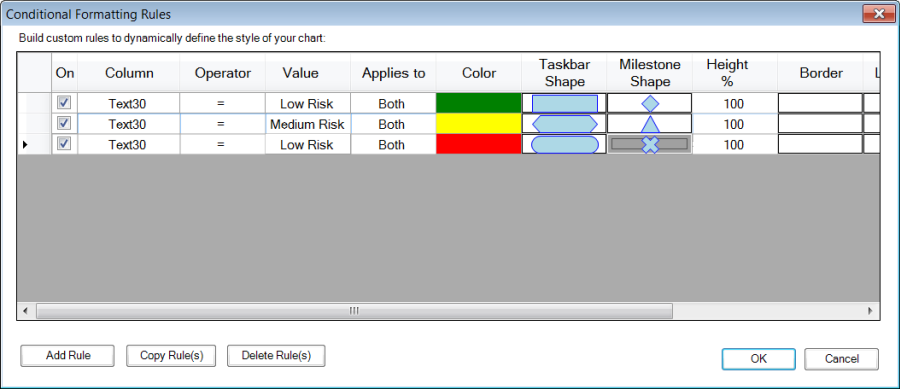Image resolution: width=900 pixels, height=389 pixels.
Task: Click Copy Rule(s) button
Action: 172,356
